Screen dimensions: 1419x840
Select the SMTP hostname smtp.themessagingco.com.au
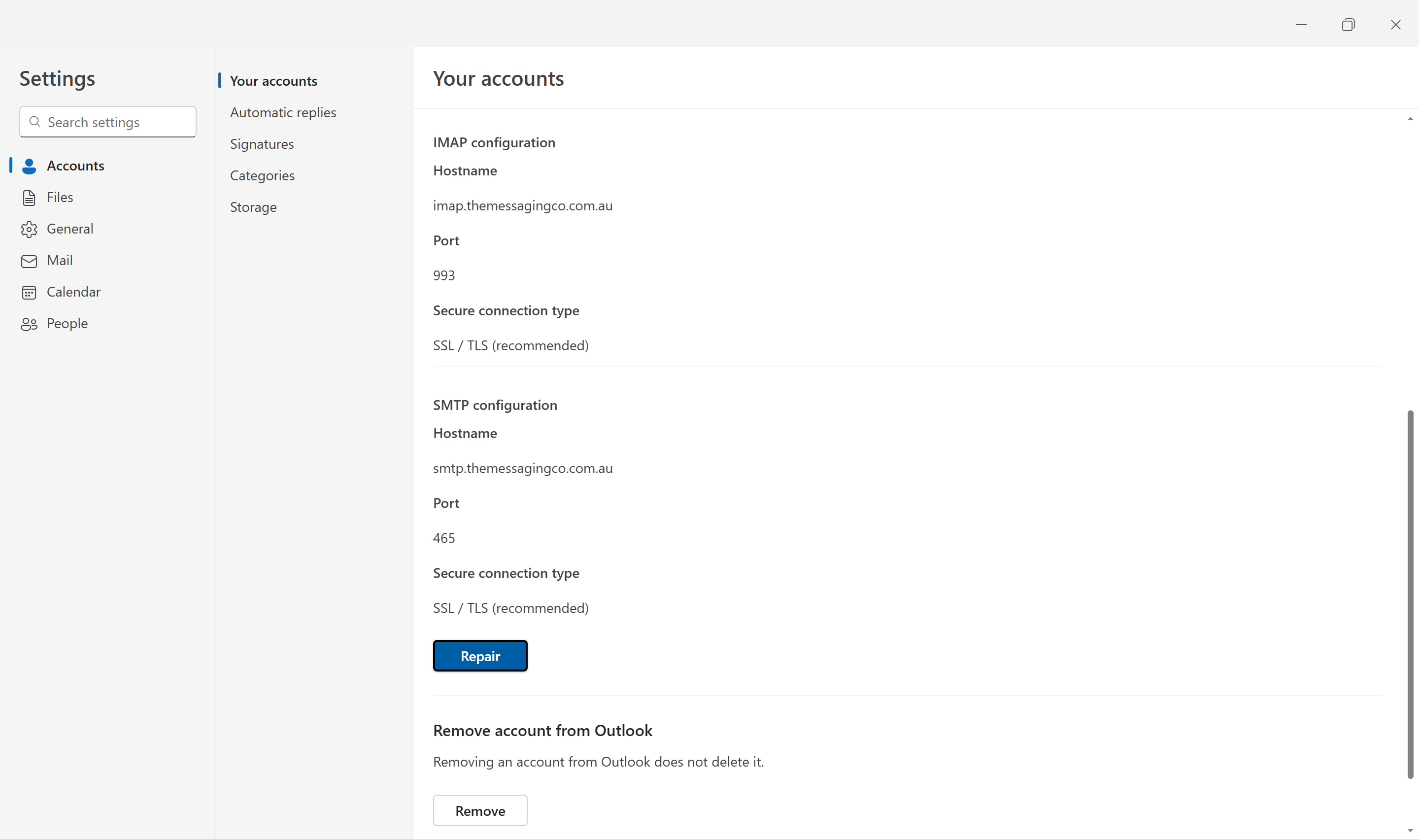click(x=522, y=468)
